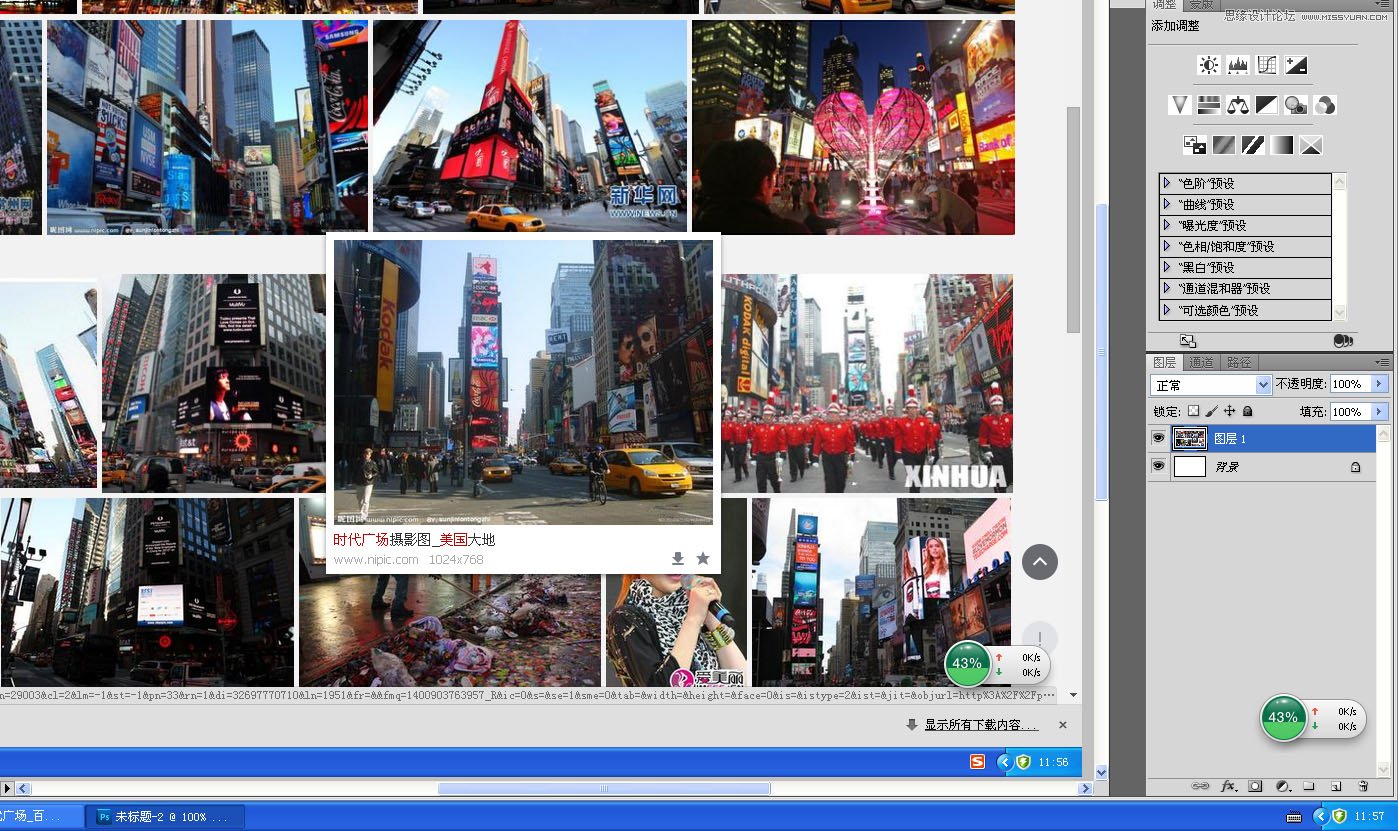Open the layer style fx menu
Image resolution: width=1398 pixels, height=831 pixels.
tap(1229, 787)
